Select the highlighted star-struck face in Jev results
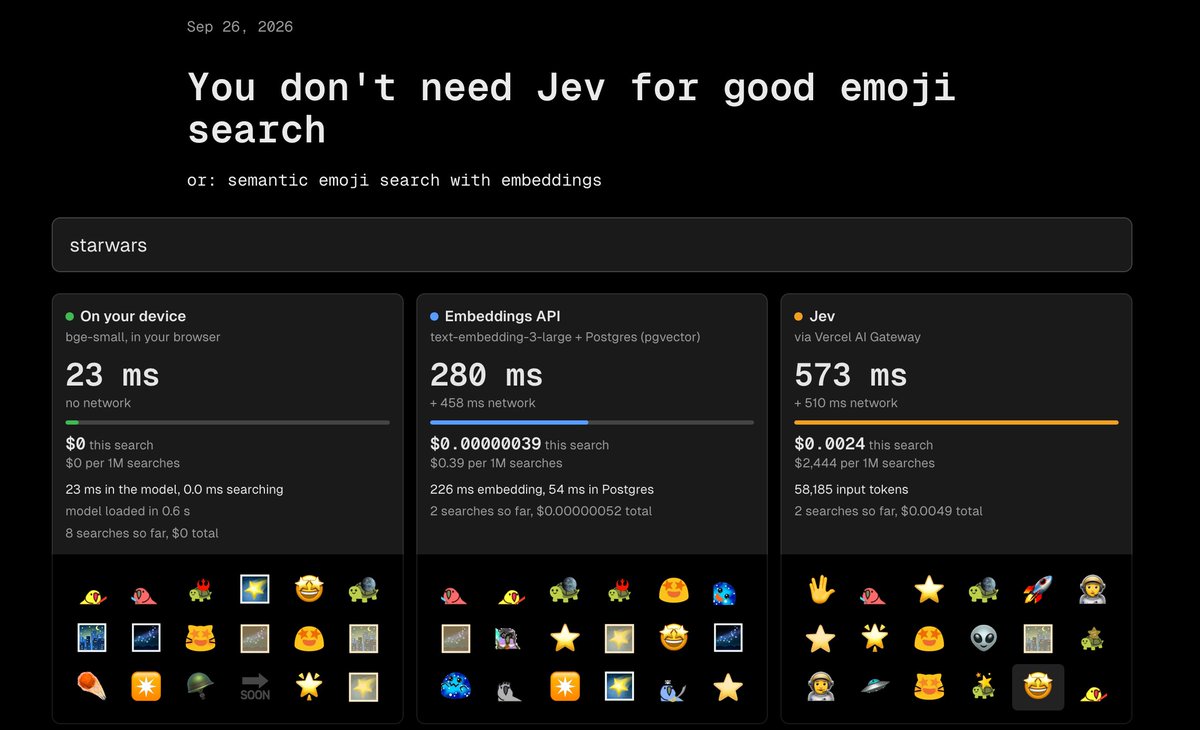Screen dimensions: 1200x730 point(1037,686)
